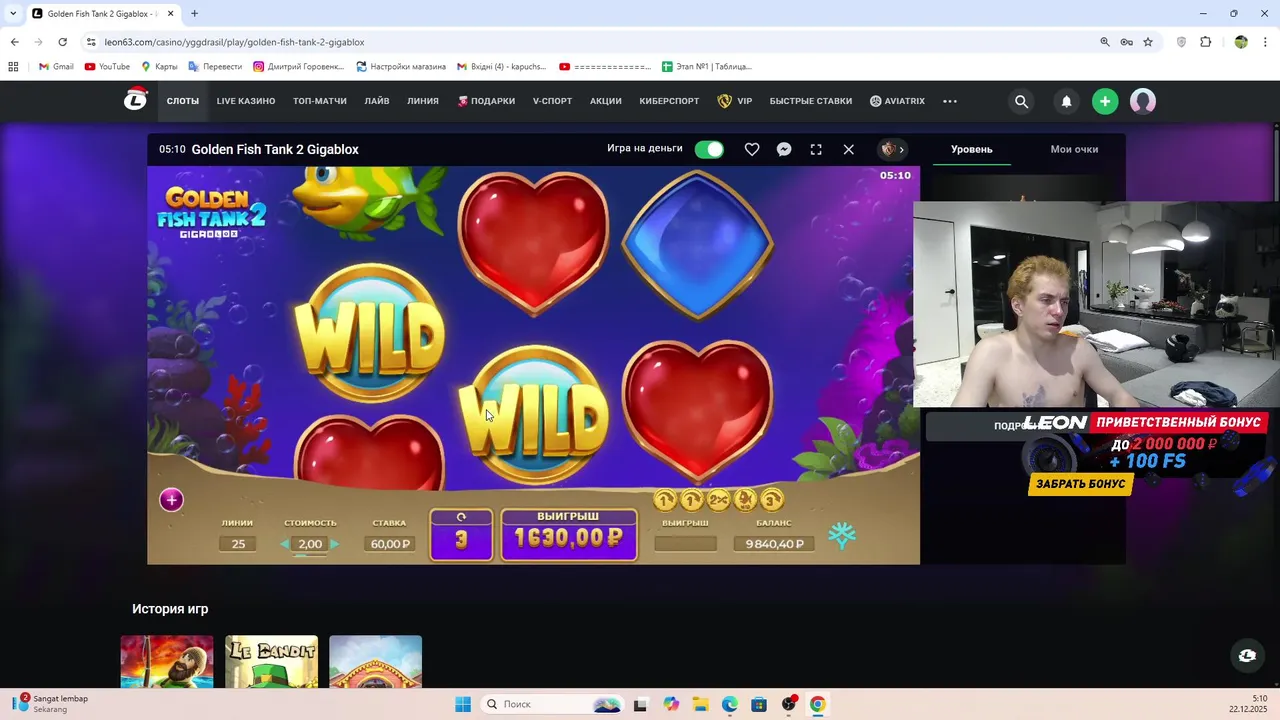Open the fisherman game thumbnail in history
The width and height of the screenshot is (1280, 720).
pyautogui.click(x=167, y=662)
